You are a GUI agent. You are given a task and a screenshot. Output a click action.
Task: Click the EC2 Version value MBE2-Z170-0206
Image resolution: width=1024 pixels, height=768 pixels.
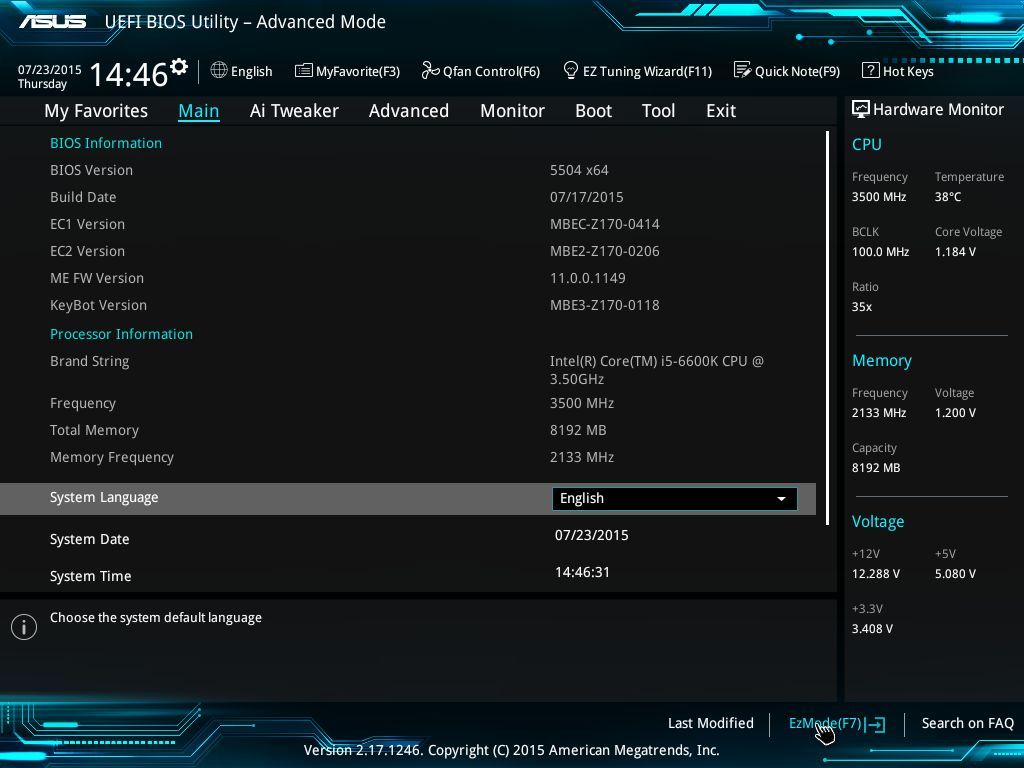[x=605, y=251]
